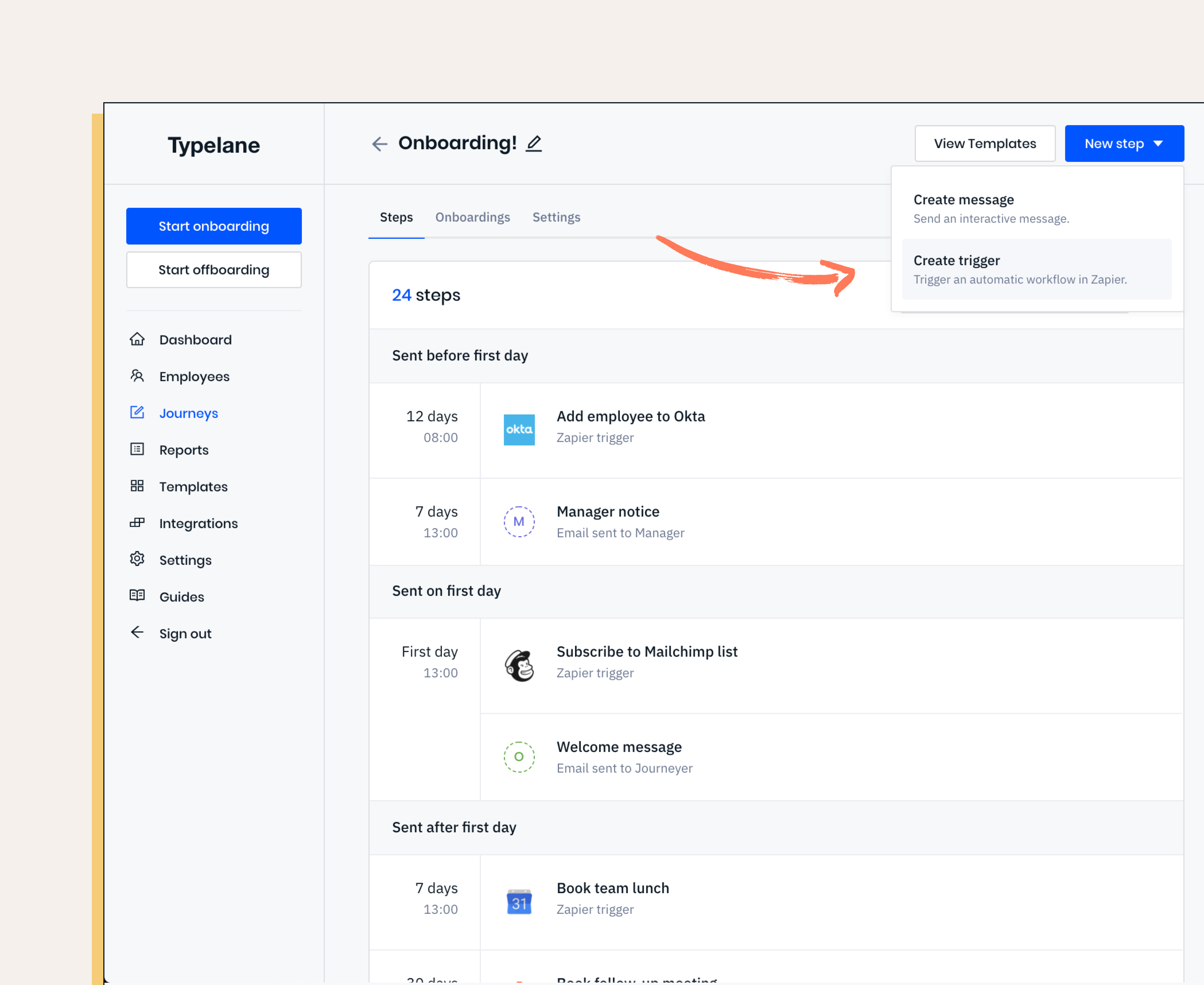
Task: Click the Guides icon in sidebar
Action: click(x=138, y=596)
